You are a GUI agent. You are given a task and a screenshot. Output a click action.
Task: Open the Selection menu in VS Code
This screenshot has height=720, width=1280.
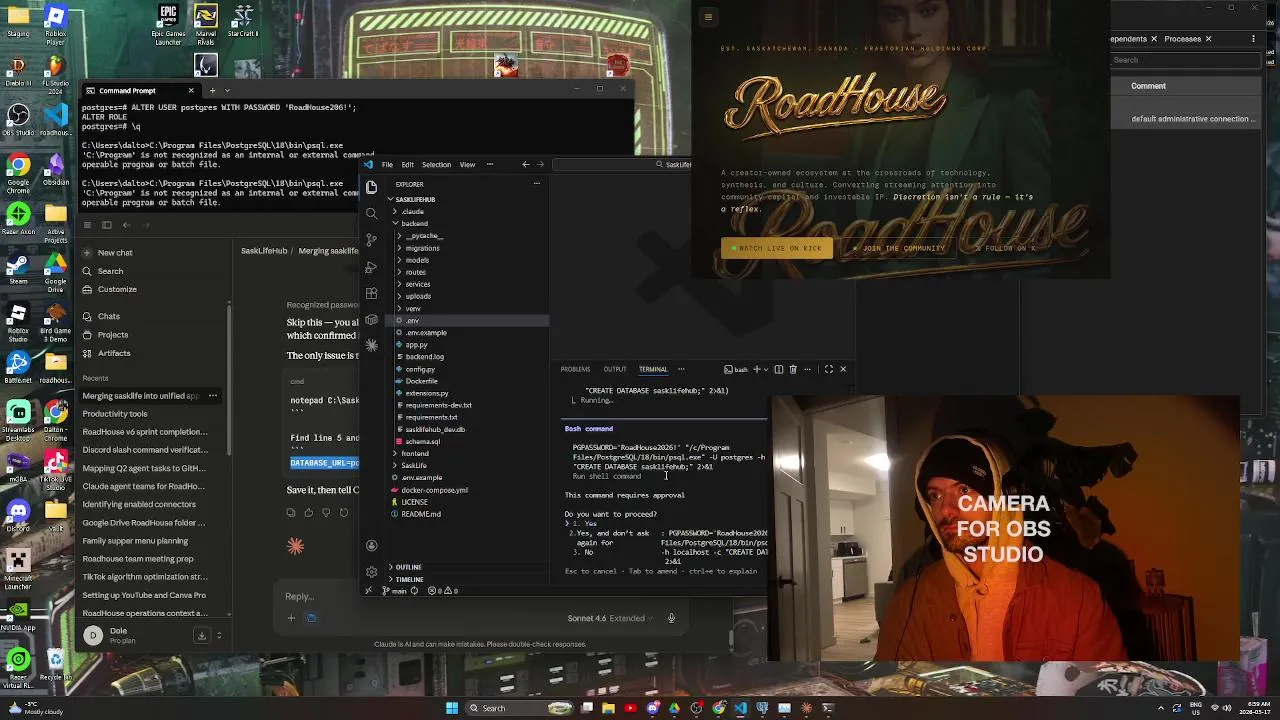click(436, 164)
